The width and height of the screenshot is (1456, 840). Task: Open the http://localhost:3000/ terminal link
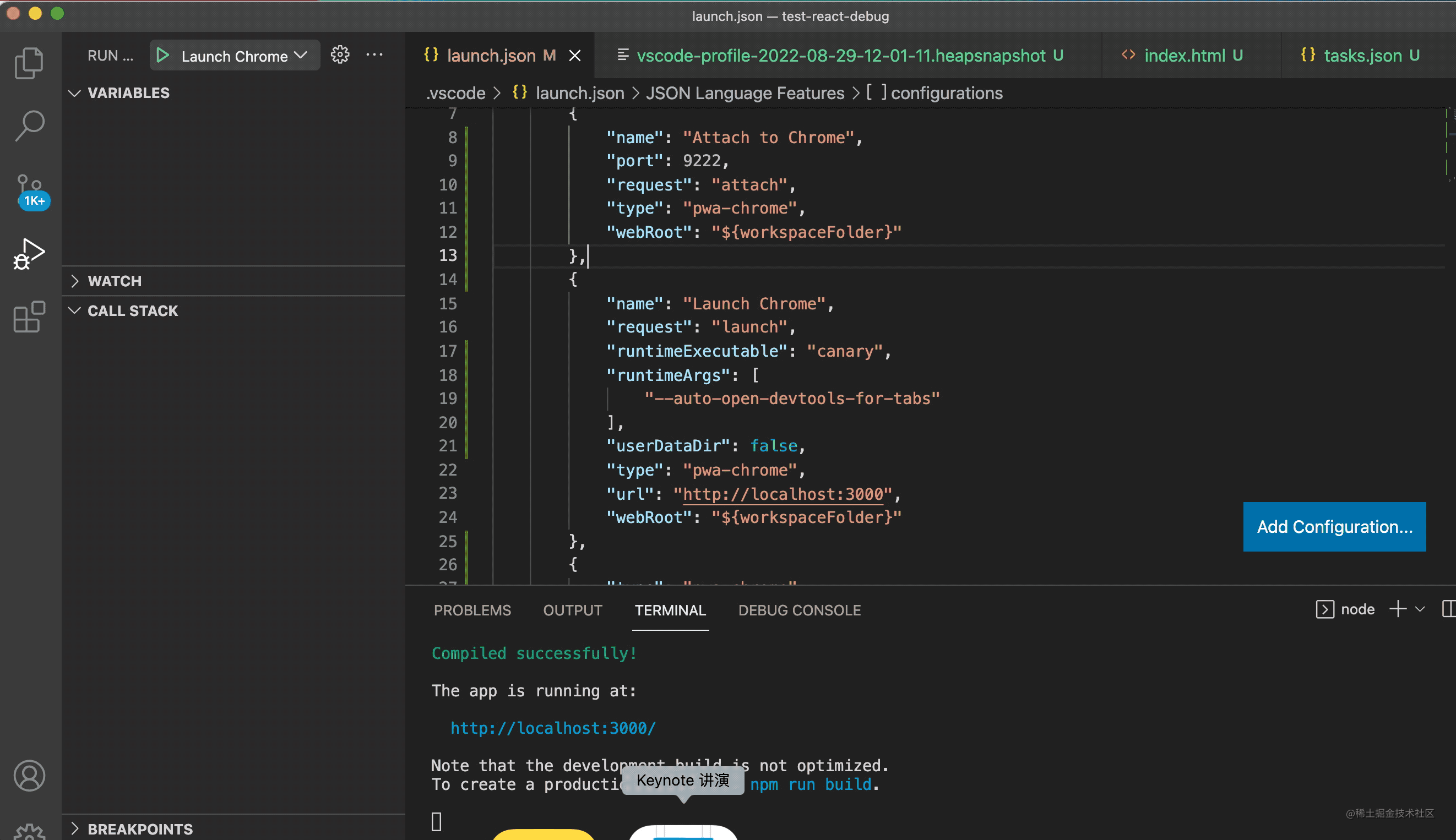[x=552, y=728]
